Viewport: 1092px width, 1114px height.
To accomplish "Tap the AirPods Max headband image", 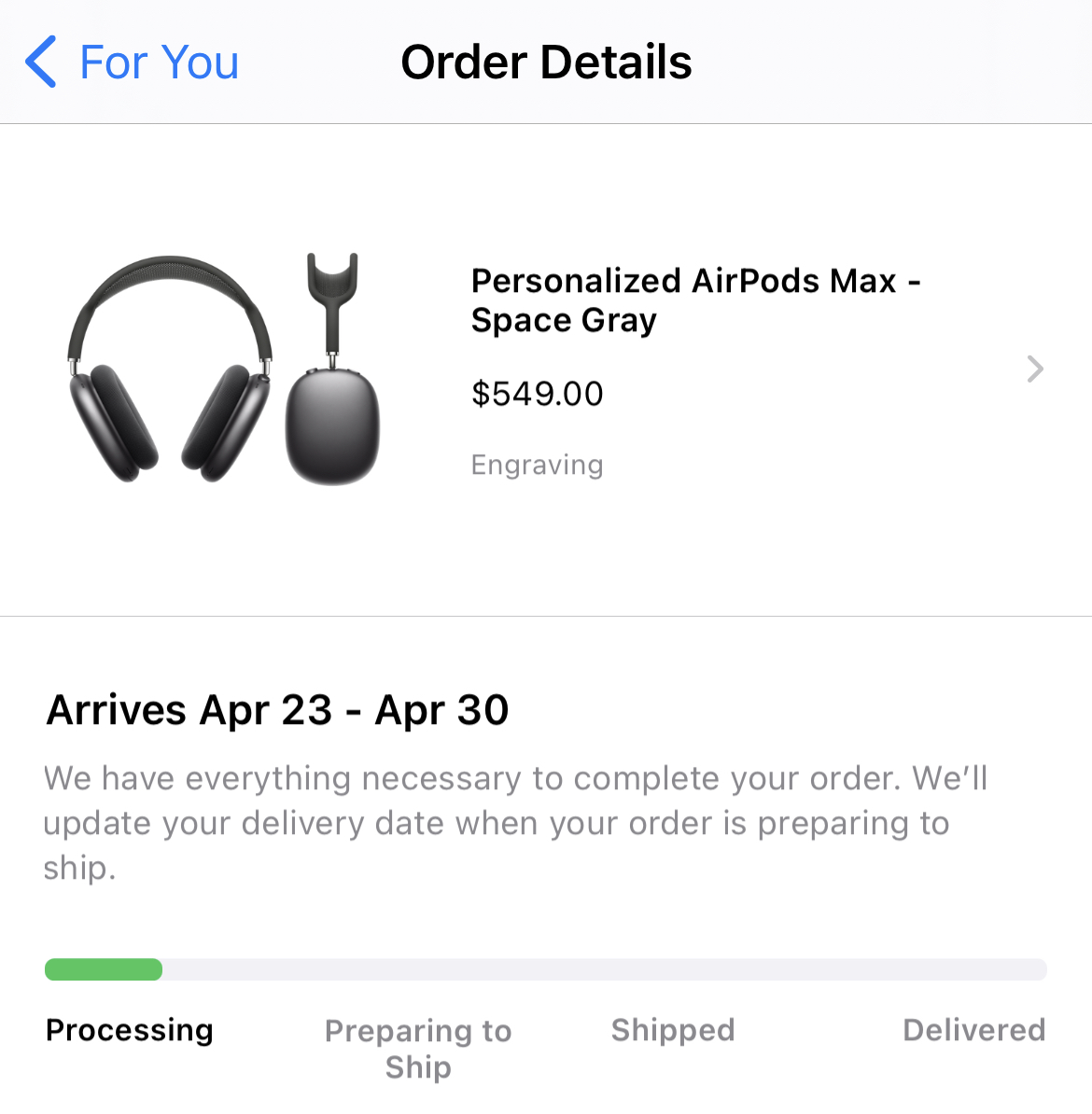I will tap(168, 280).
